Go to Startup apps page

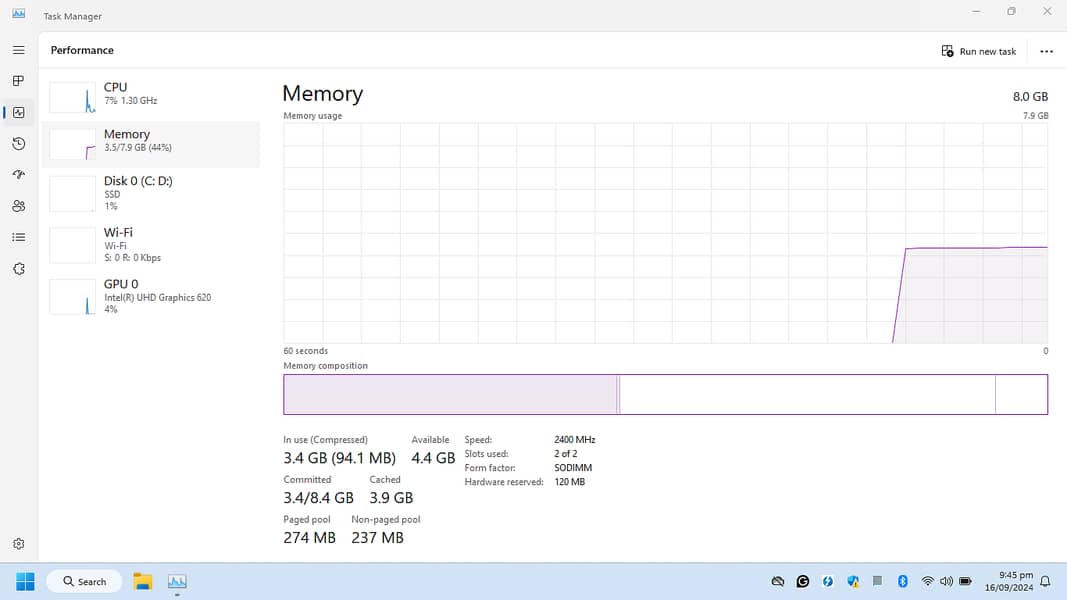point(18,175)
